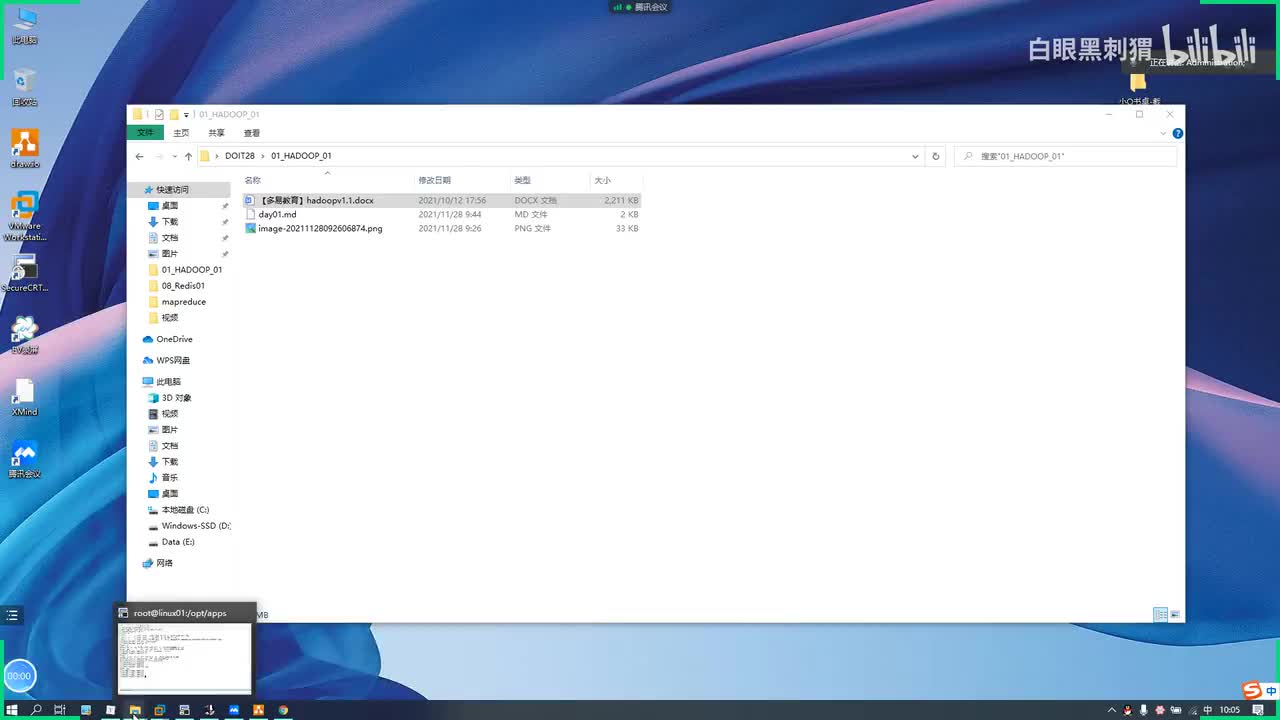Click the search box for 01_HADOOP_01
The width and height of the screenshot is (1280, 720).
[x=1066, y=156]
